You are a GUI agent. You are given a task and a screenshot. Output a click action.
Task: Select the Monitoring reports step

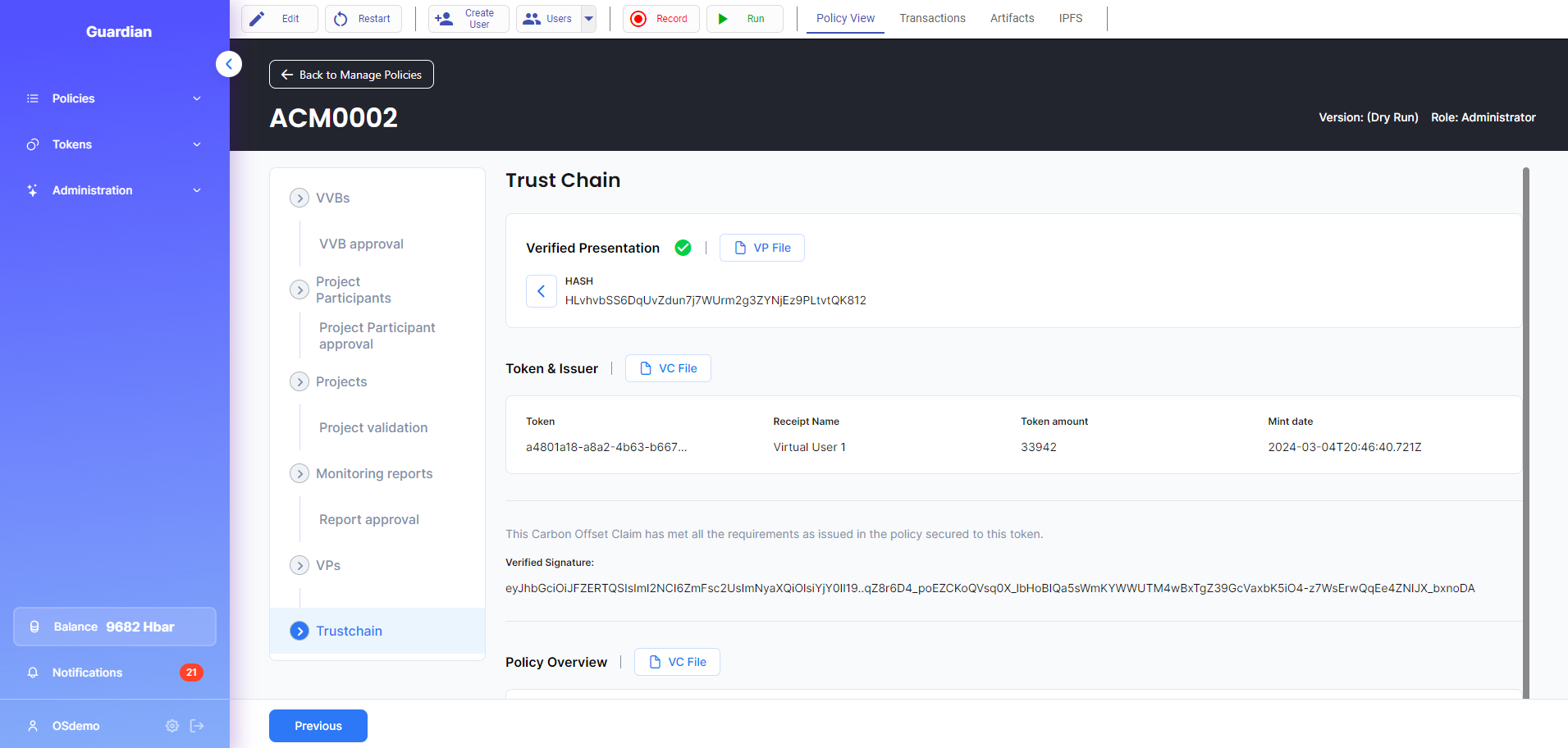(373, 473)
